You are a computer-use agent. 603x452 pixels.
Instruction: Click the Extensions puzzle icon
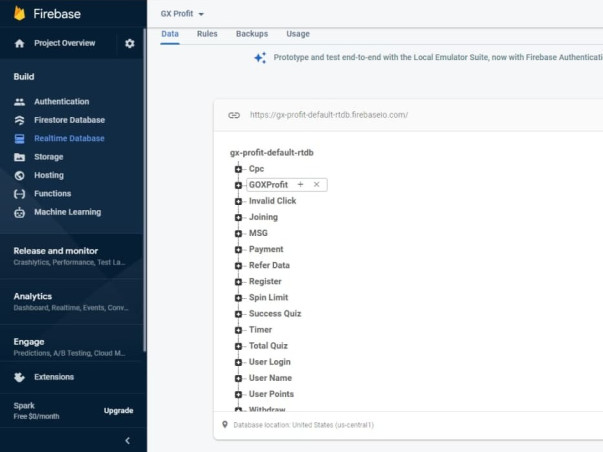20,377
